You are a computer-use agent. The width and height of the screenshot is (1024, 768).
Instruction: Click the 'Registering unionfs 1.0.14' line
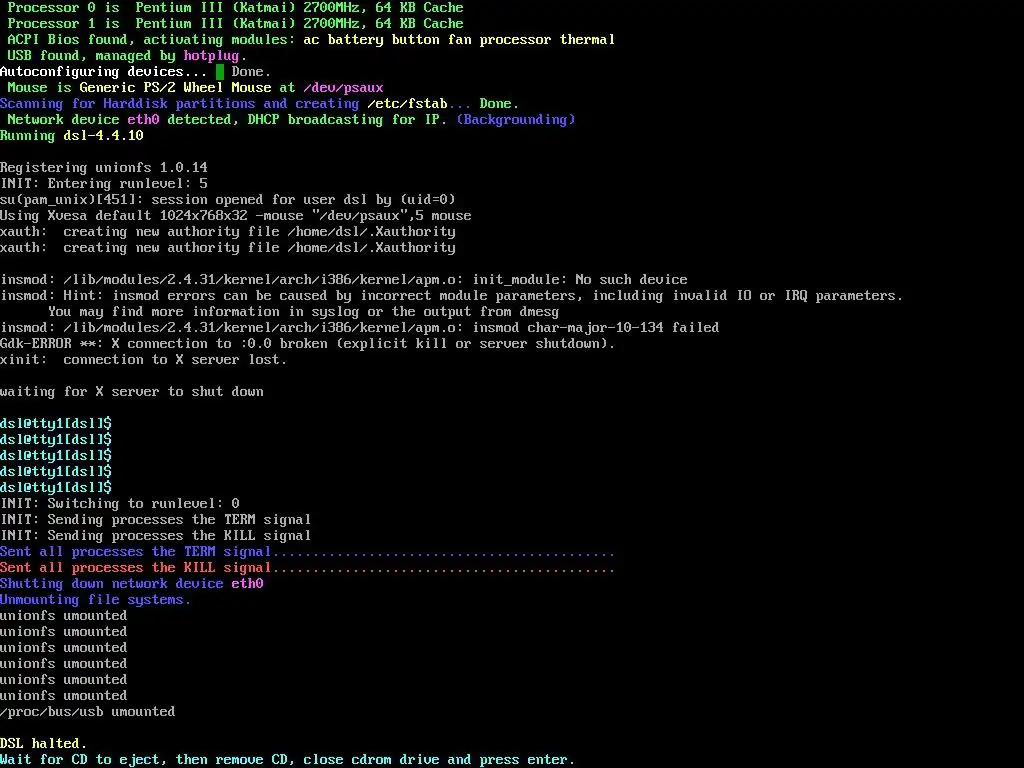click(104, 168)
